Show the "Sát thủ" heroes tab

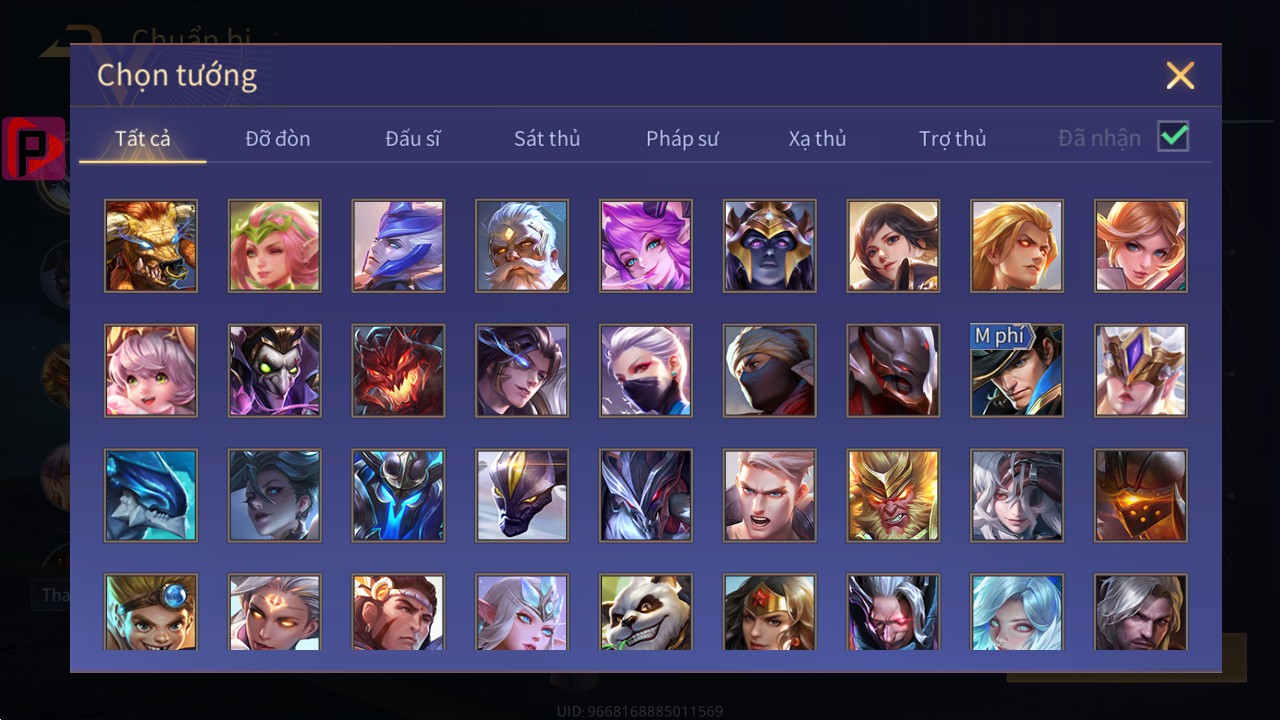pos(547,139)
